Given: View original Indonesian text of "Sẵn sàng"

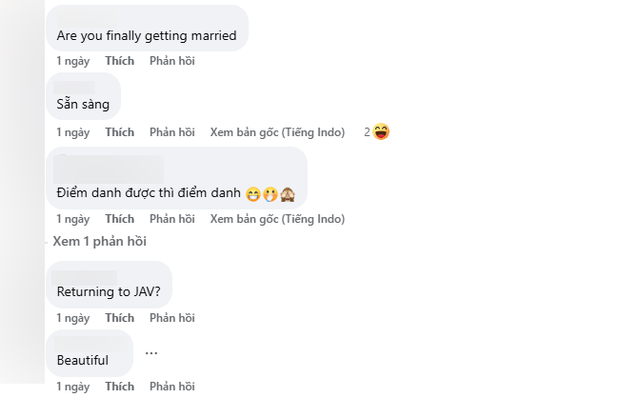Looking at the screenshot, I should coord(277,132).
